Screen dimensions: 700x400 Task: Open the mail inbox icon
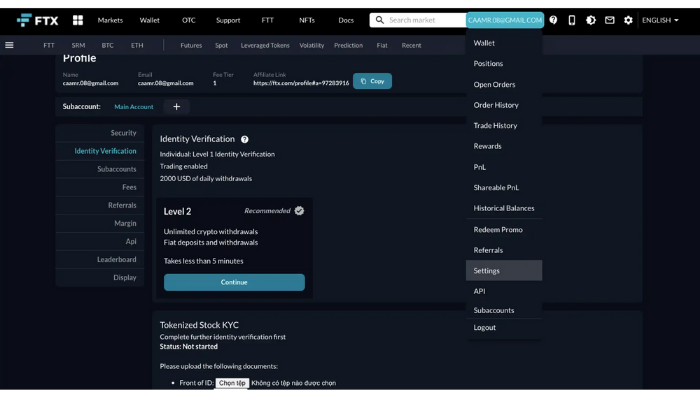point(609,20)
